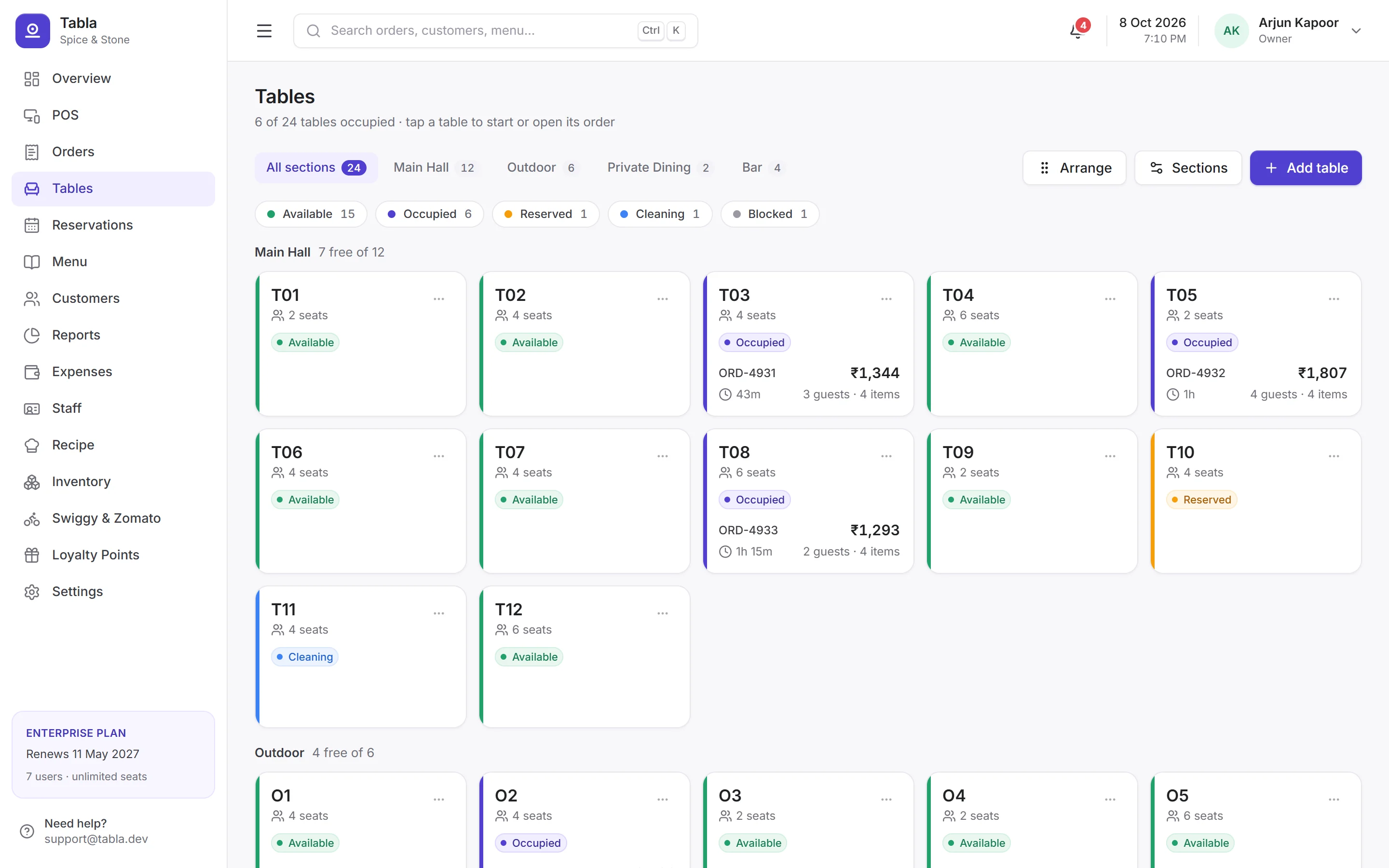Image resolution: width=1389 pixels, height=868 pixels.
Task: Click the Need help question icon
Action: click(27, 831)
